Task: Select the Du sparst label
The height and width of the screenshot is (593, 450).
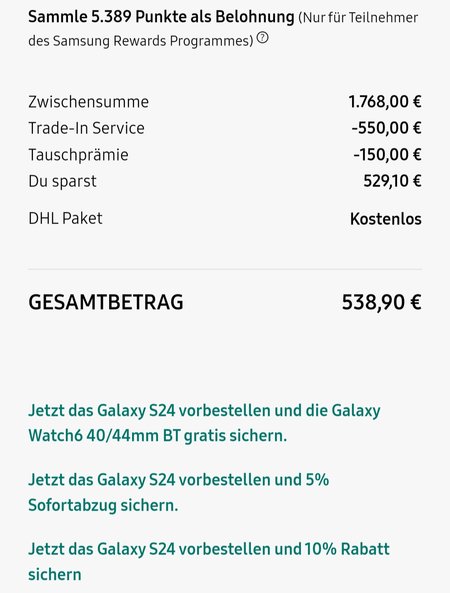Action: coord(62,182)
